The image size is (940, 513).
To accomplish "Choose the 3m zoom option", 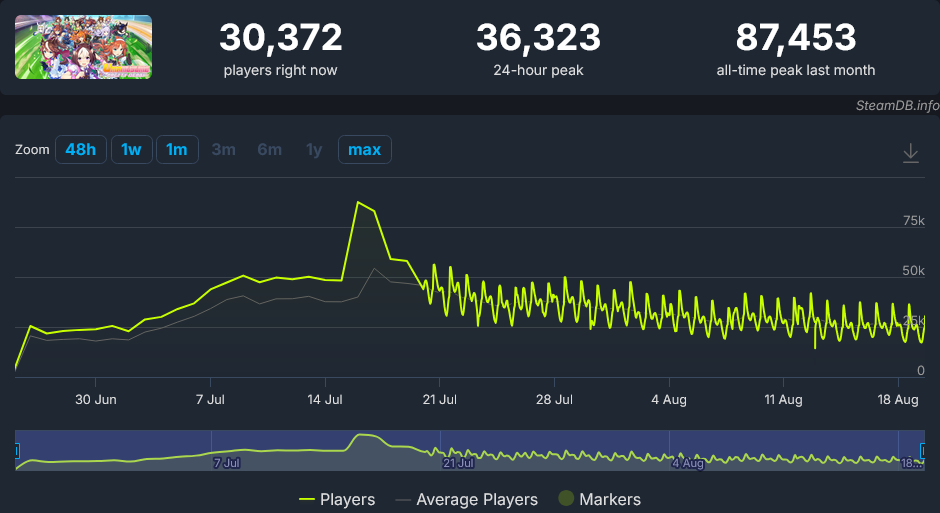I will pos(223,150).
